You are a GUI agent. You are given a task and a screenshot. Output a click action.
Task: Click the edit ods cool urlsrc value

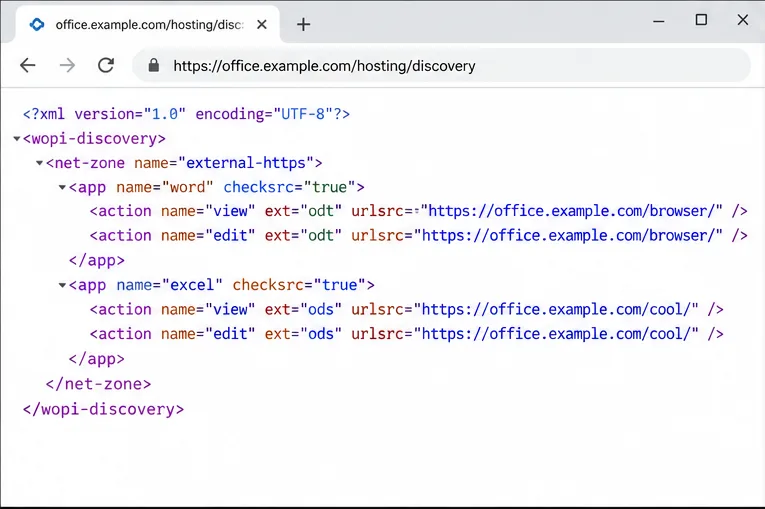(556, 334)
